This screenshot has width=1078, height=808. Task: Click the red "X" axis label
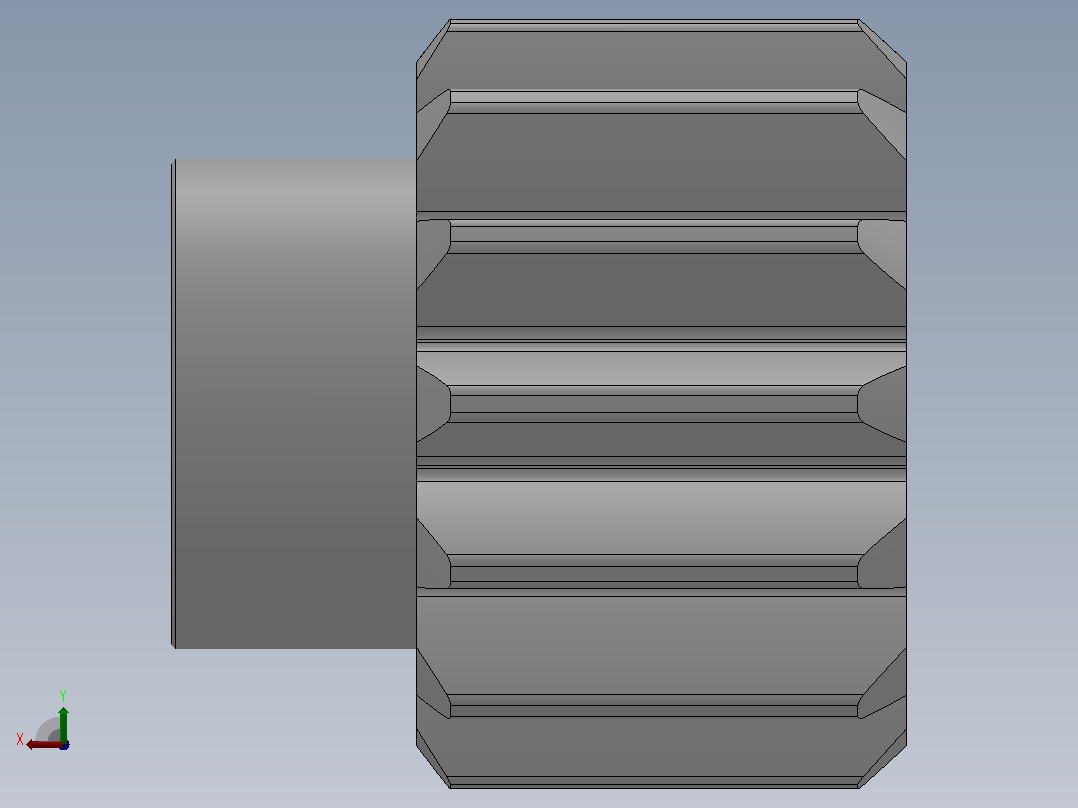pos(20,740)
